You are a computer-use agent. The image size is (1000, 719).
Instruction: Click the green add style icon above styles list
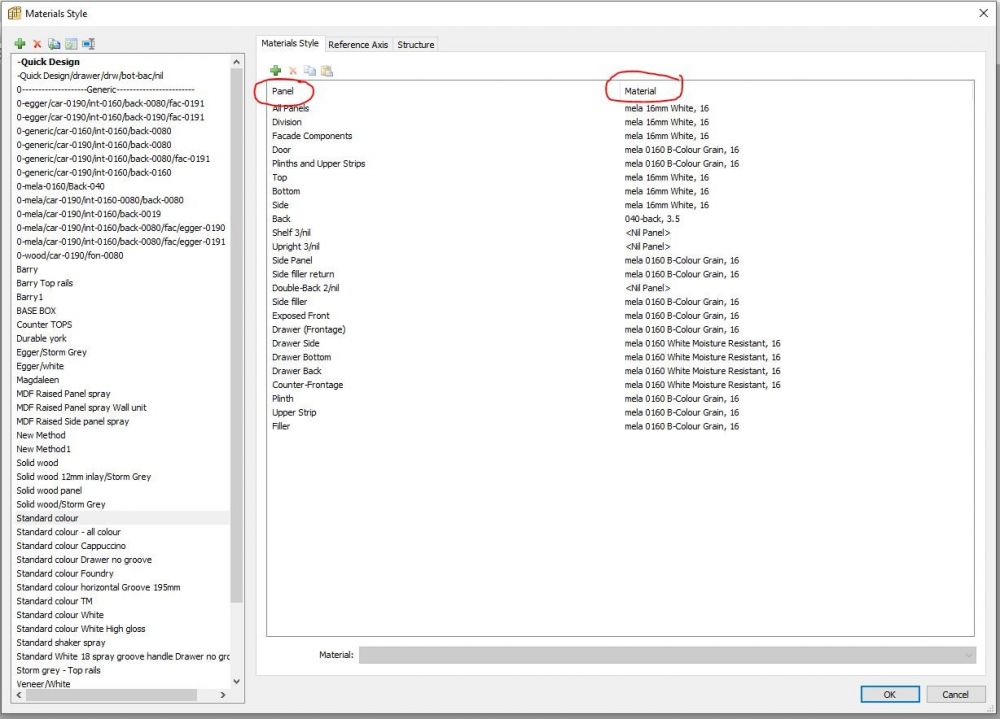20,44
